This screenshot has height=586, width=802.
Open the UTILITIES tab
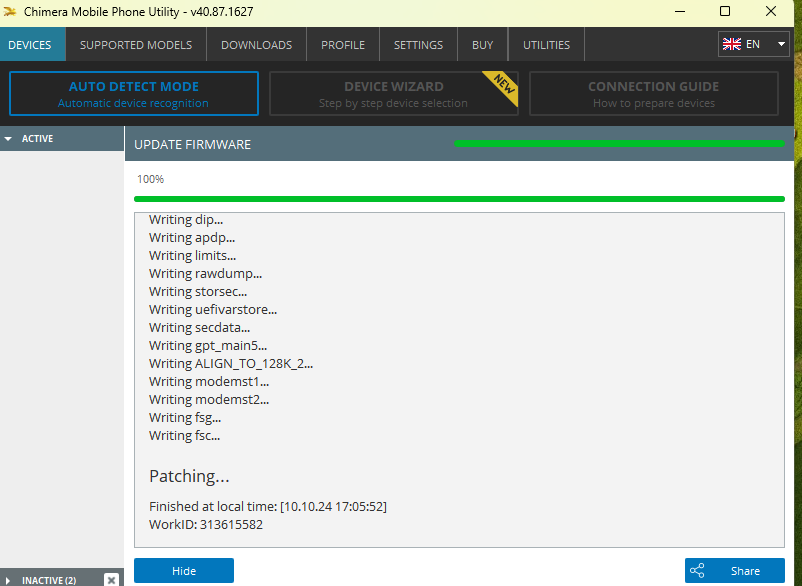pos(546,45)
